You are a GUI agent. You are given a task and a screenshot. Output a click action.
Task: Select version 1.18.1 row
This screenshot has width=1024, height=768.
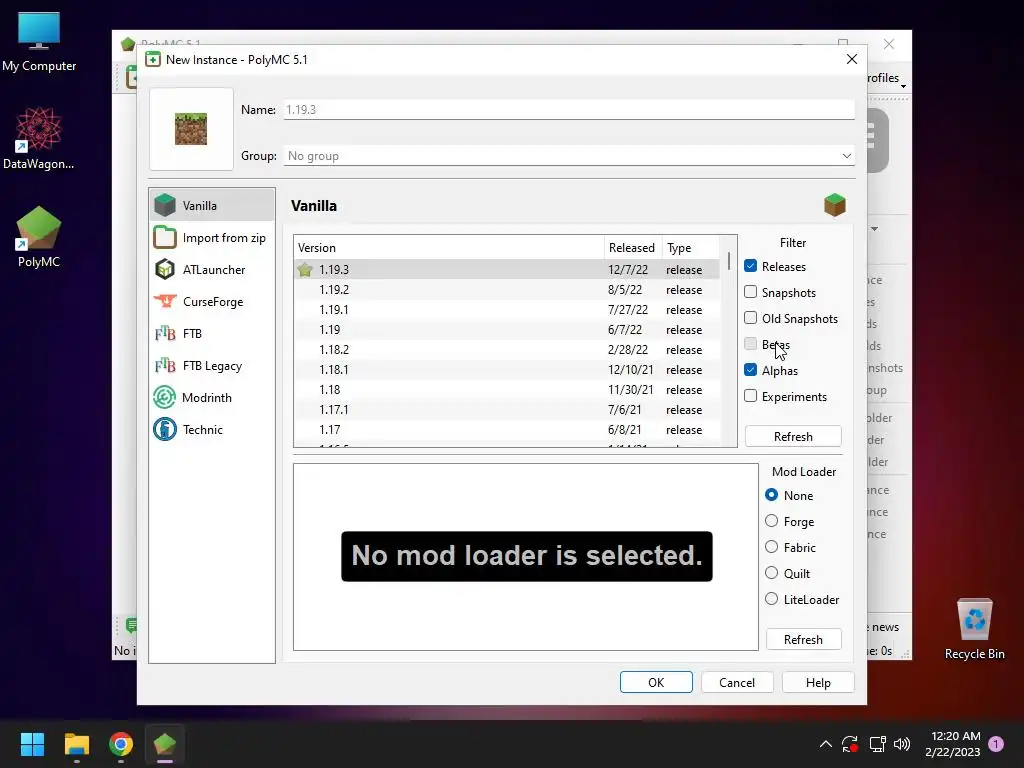tap(507, 370)
